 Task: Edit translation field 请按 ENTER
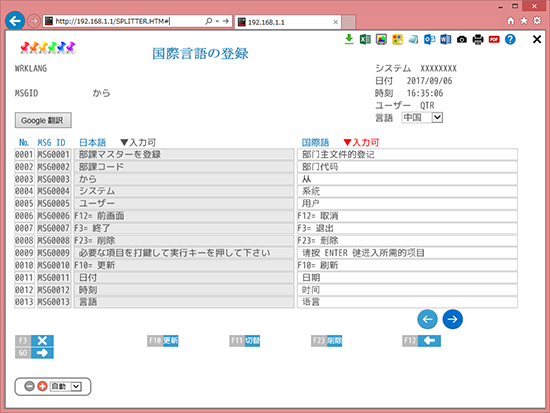407,253
